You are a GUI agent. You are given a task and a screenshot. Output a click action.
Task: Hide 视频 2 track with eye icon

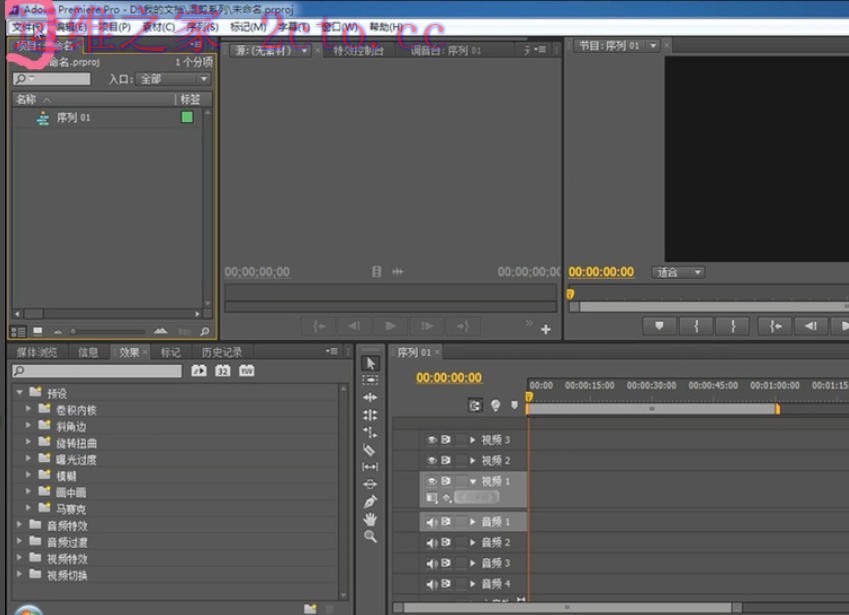click(x=432, y=461)
